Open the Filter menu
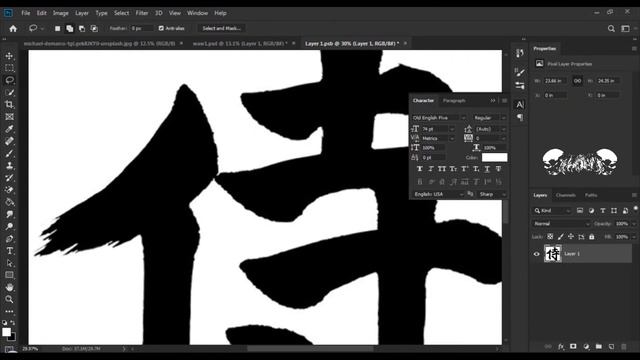The height and width of the screenshot is (360, 640). tap(142, 13)
